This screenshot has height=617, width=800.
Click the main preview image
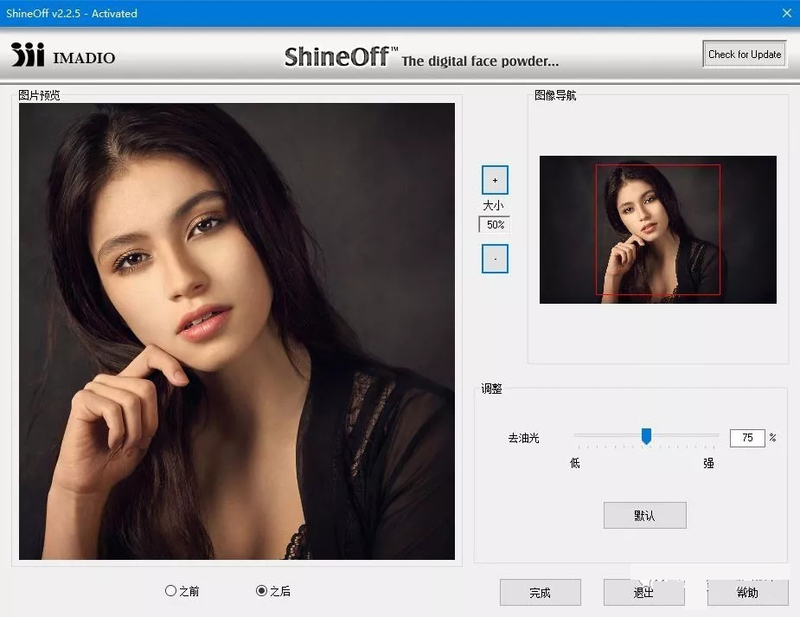click(237, 331)
